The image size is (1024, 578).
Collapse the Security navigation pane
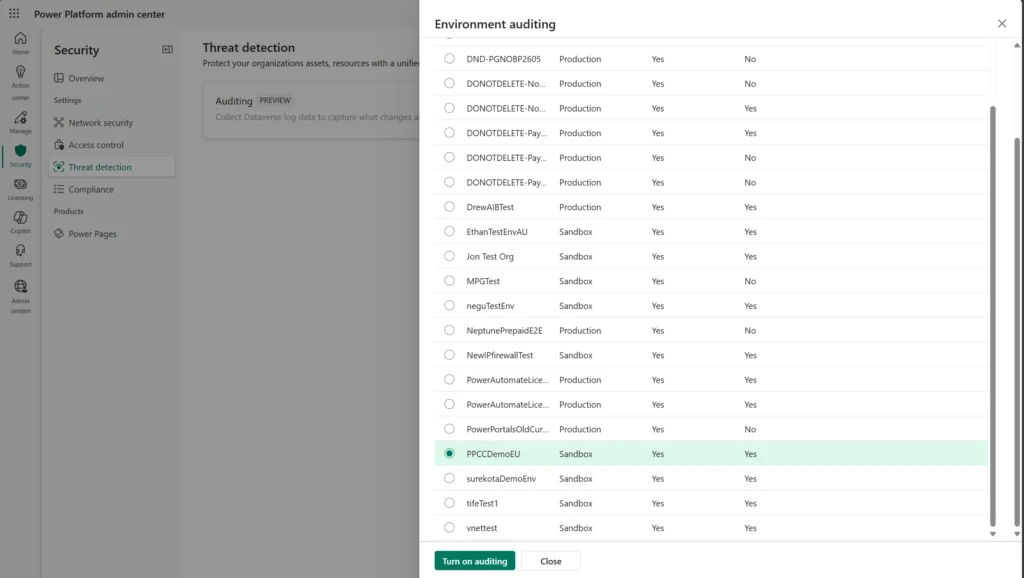(165, 49)
